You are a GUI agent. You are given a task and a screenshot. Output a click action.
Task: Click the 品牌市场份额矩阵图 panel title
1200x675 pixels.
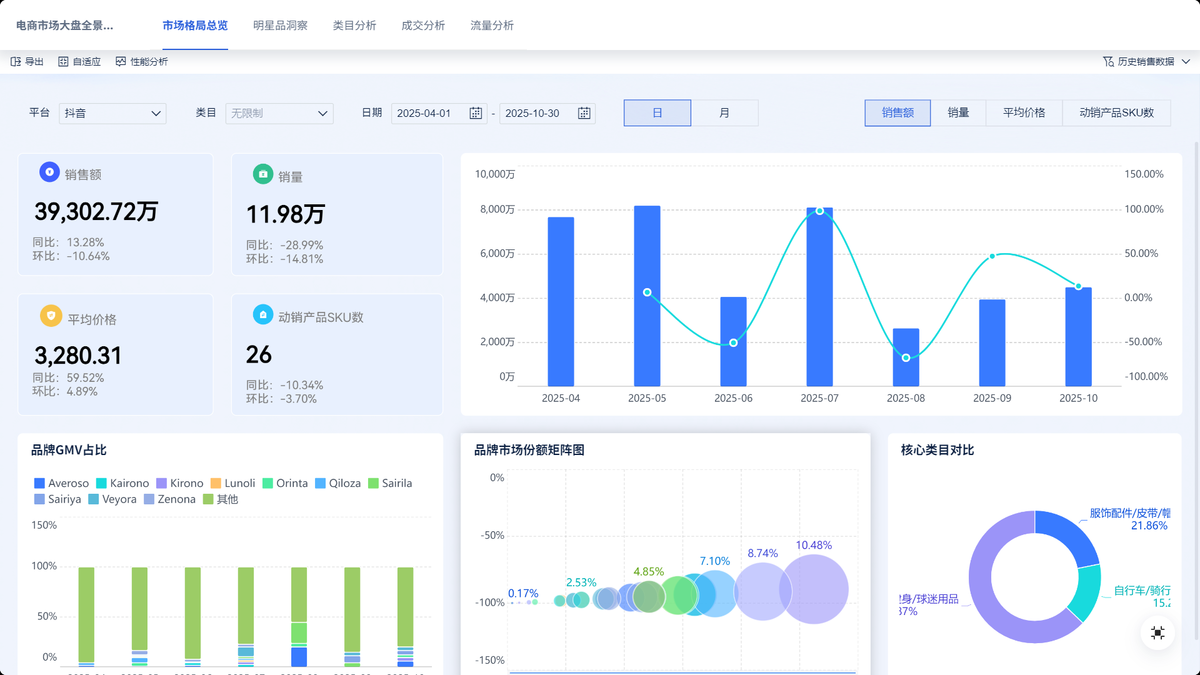tap(529, 450)
